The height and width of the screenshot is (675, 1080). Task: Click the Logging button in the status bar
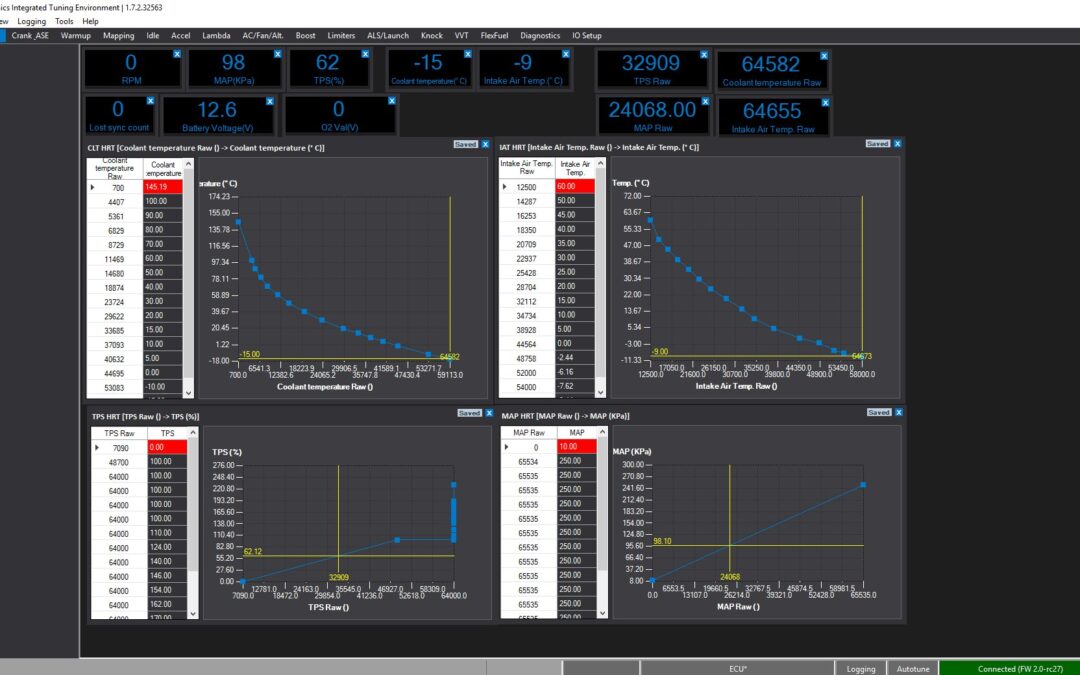click(861, 668)
